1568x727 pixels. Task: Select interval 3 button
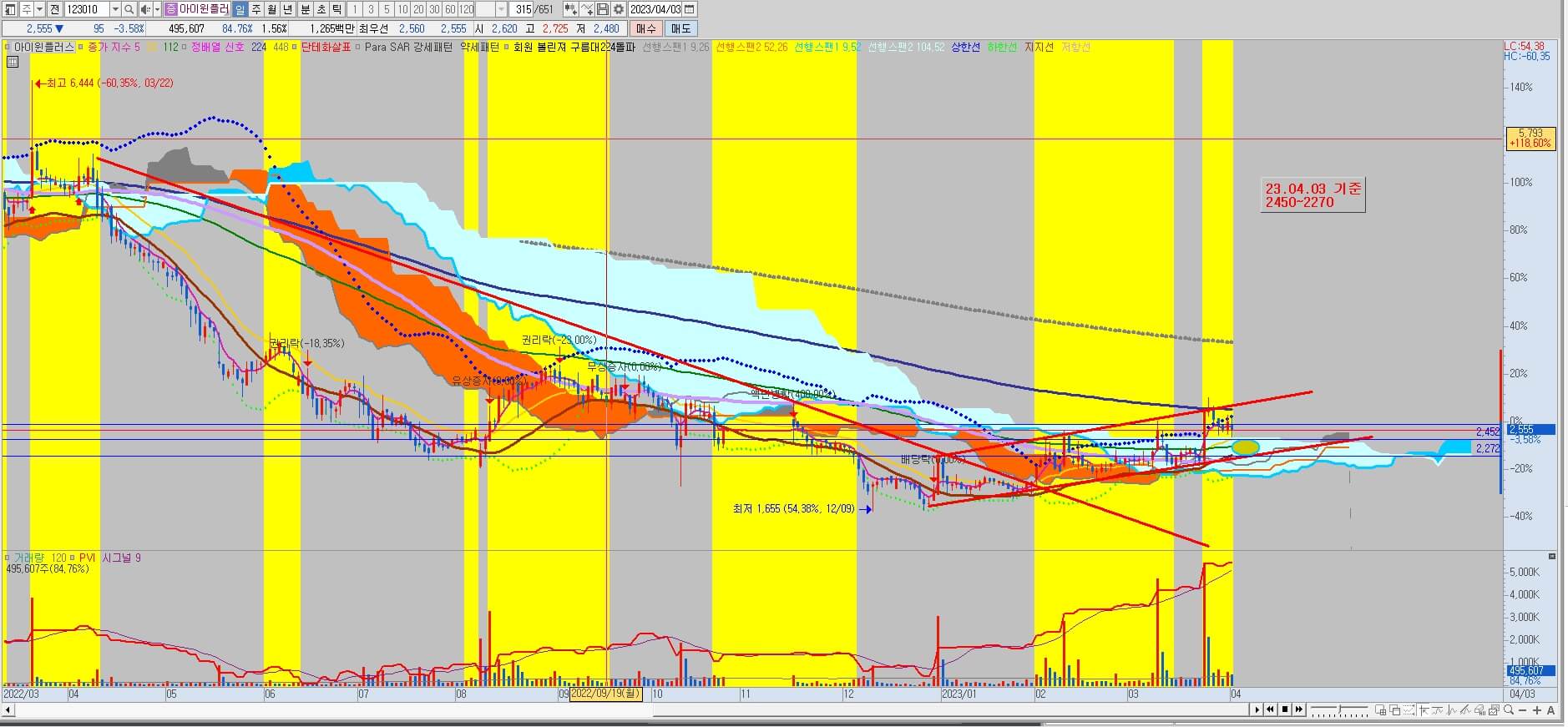tap(371, 9)
